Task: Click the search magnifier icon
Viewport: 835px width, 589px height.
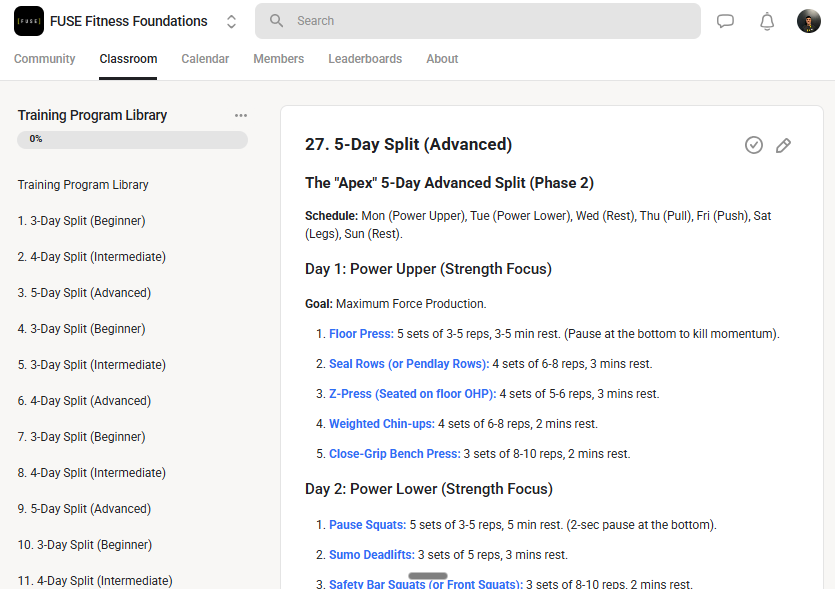Action: 276,21
